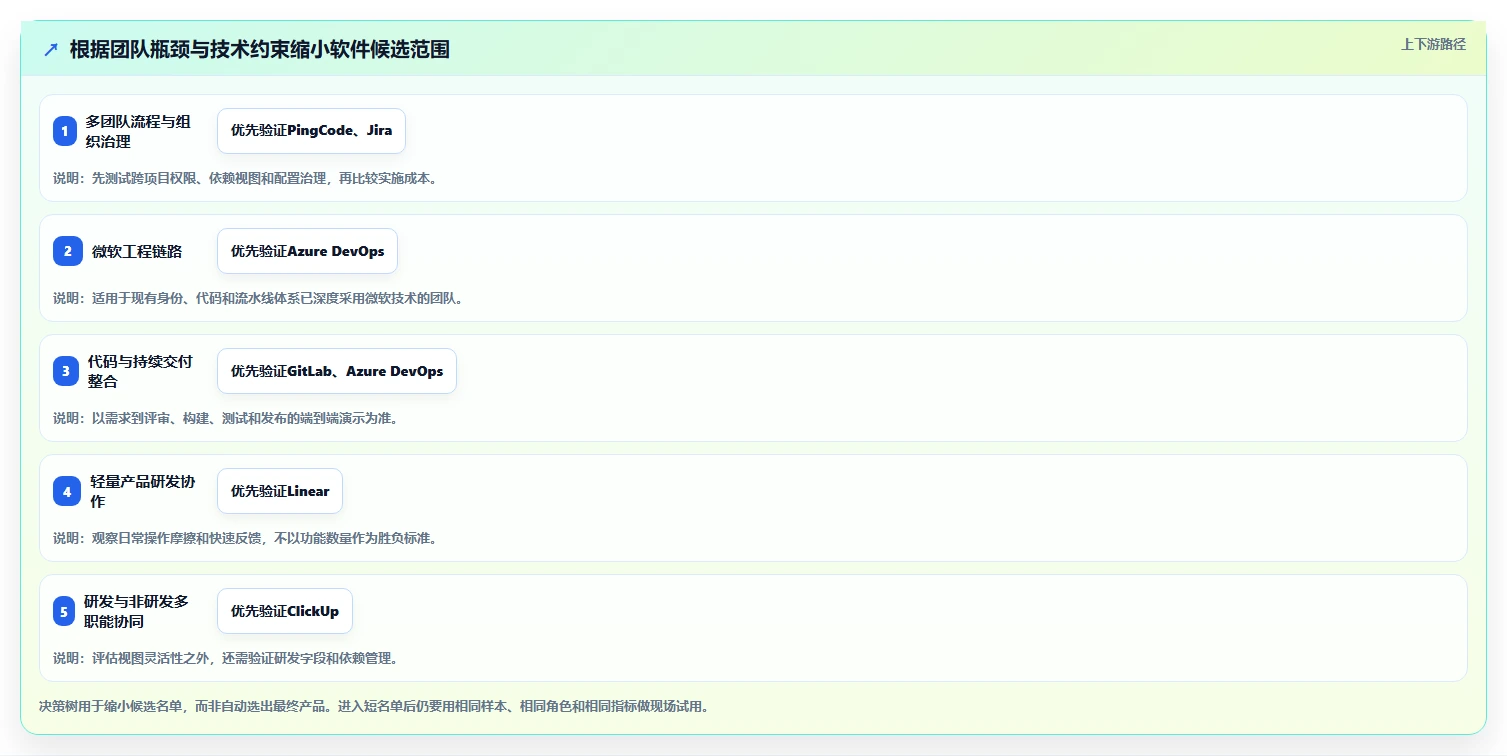Click description about 深度采用微软技术的团队
Screen dimensions: 1507x756
point(258,298)
